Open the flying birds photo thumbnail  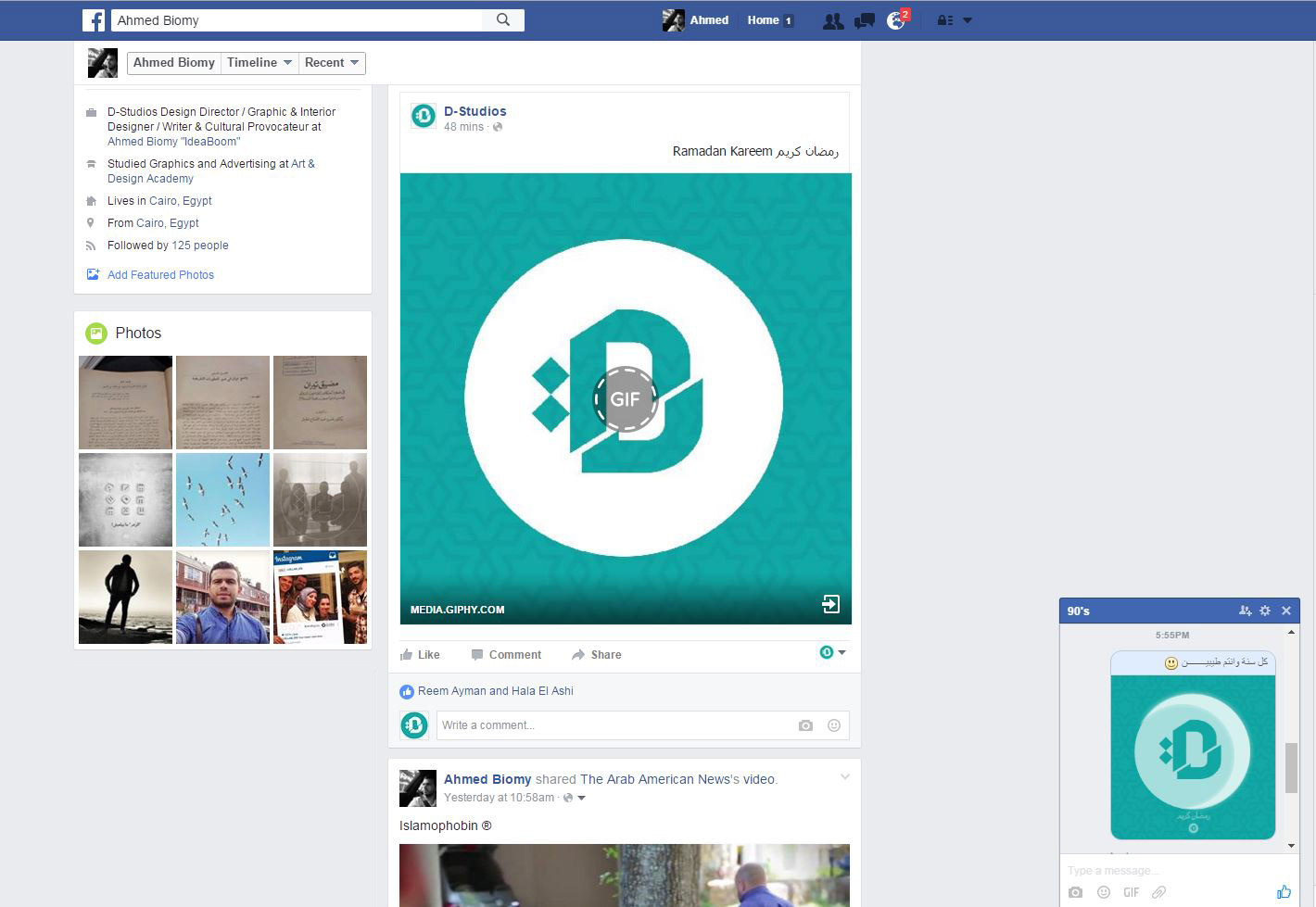coord(222,499)
